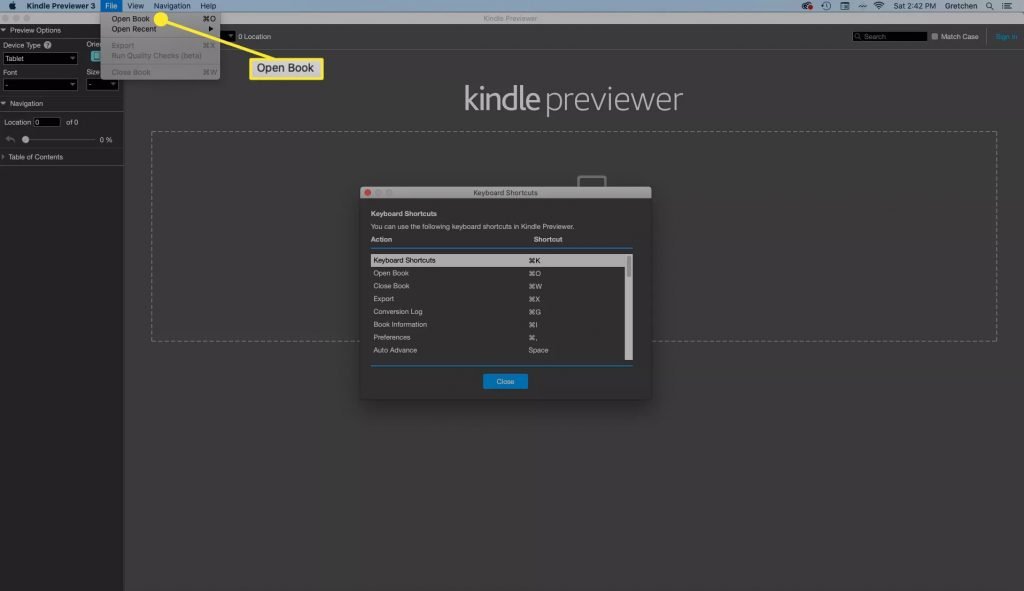The width and height of the screenshot is (1024, 591).
Task: Open the View menu
Action: tap(135, 6)
